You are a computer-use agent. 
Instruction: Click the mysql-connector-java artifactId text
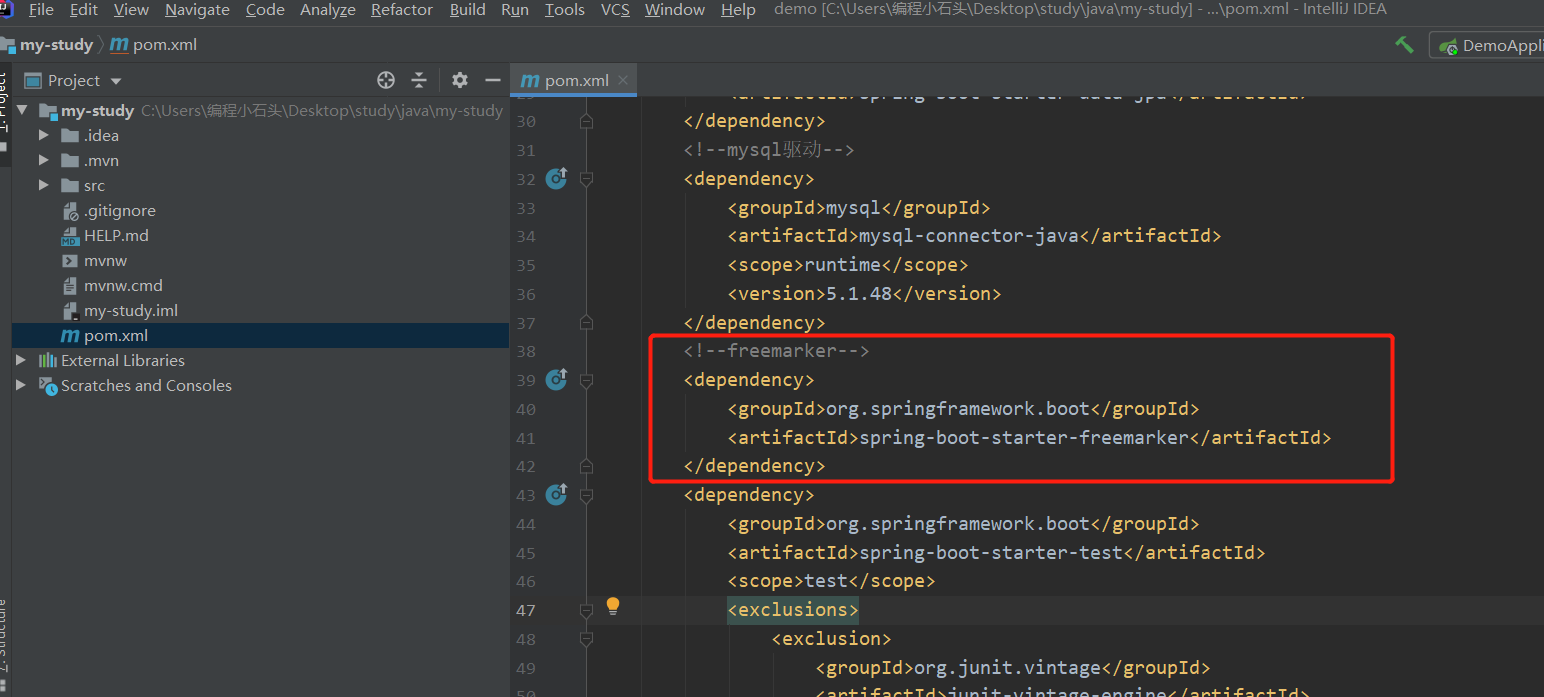click(x=969, y=236)
